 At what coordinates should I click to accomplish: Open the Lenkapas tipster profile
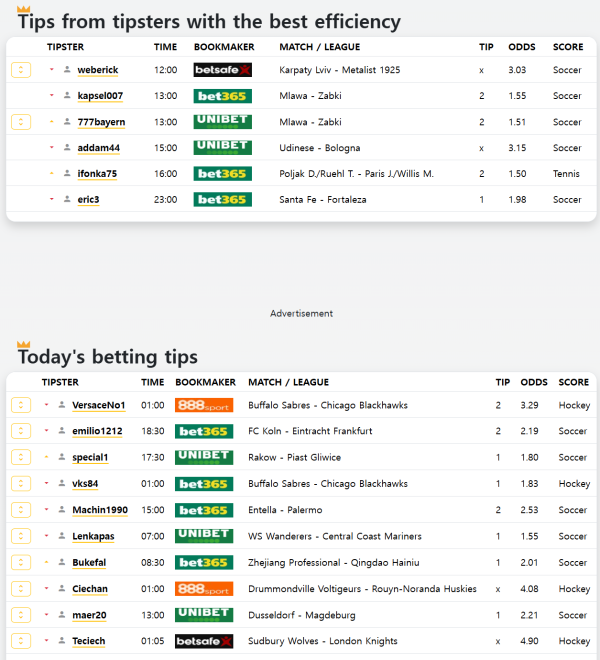click(x=93, y=536)
